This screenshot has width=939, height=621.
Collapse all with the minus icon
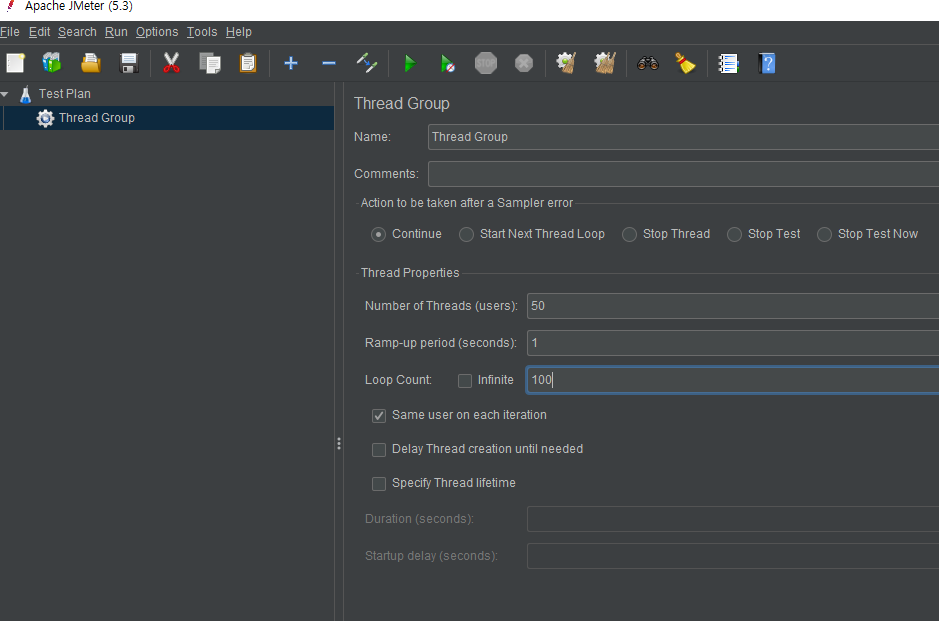click(329, 63)
